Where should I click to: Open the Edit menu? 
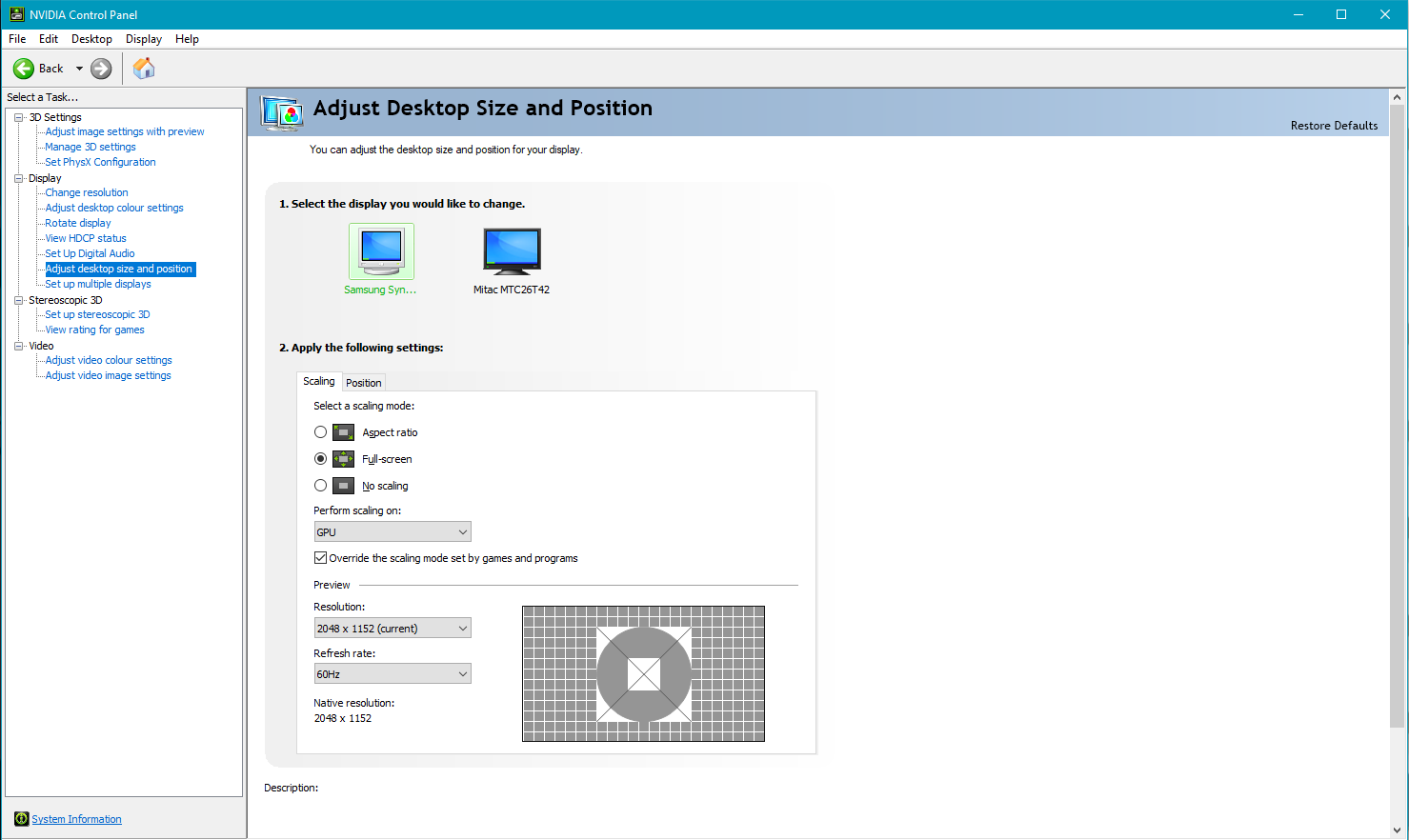point(49,39)
